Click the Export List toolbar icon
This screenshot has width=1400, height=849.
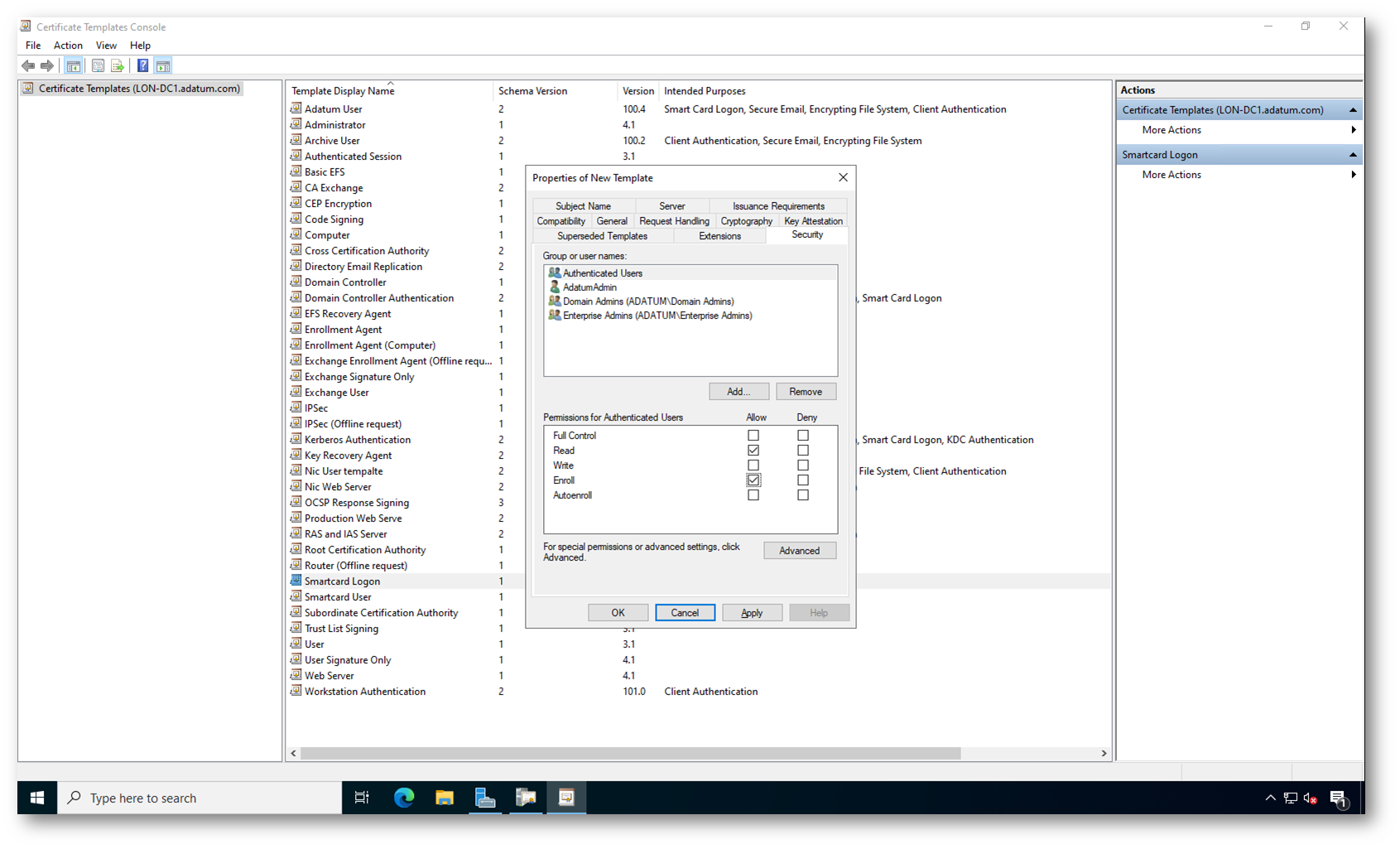click(118, 66)
